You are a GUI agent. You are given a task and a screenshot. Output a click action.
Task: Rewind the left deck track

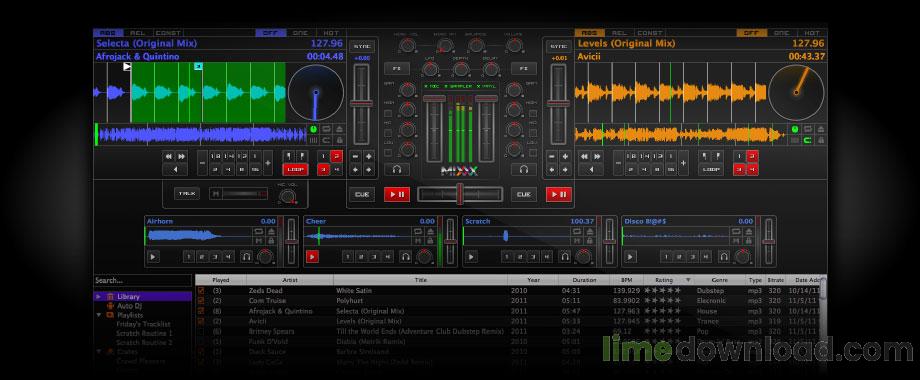tap(169, 156)
